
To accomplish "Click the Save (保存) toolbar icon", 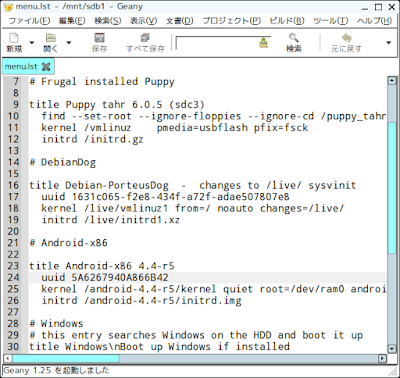I will pyautogui.click(x=99, y=38).
